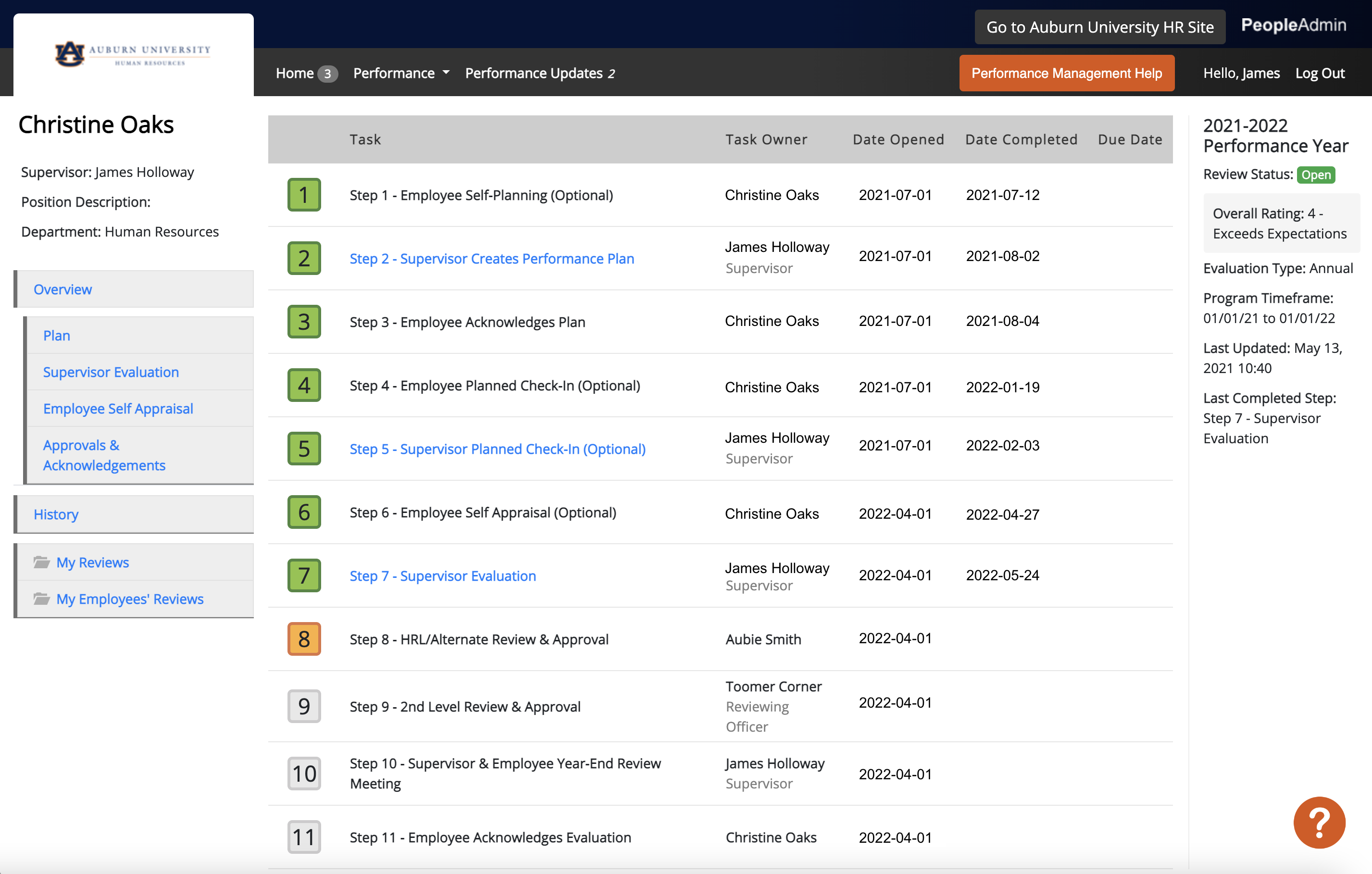Viewport: 1372px width, 874px height.
Task: Open Performance Updates in the navigation bar
Action: coord(539,73)
